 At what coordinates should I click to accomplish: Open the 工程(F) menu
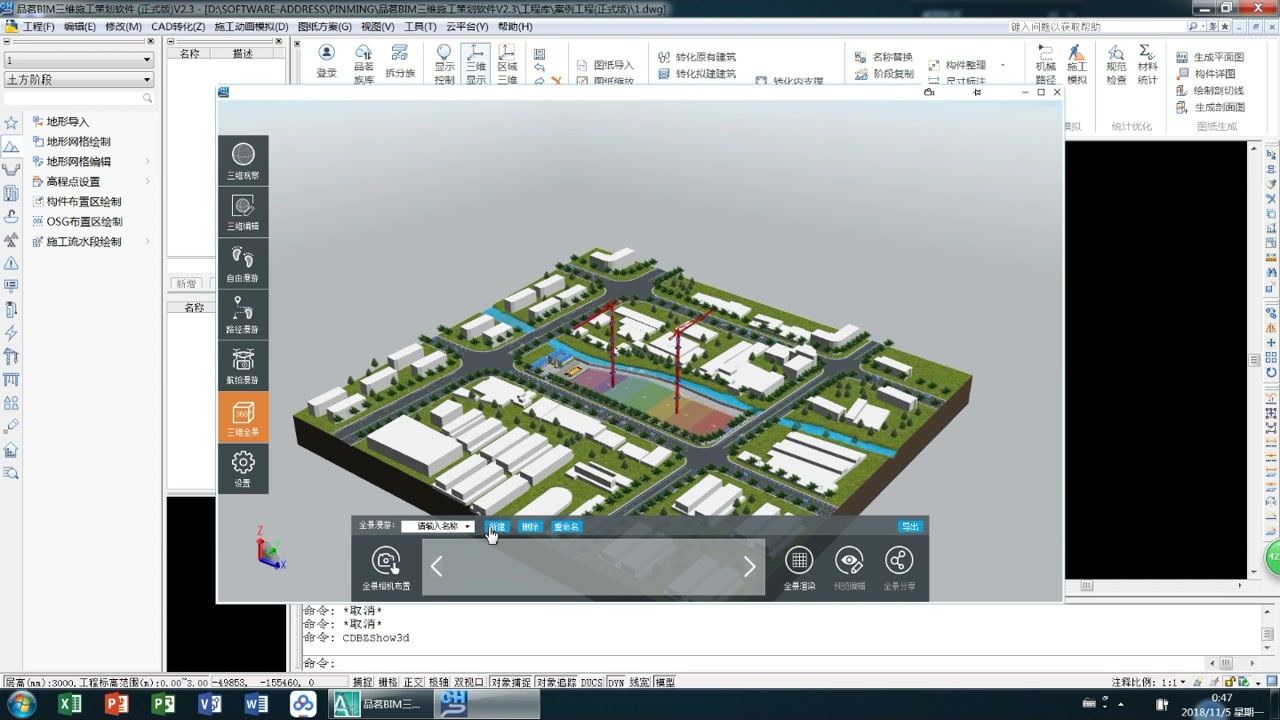pos(38,26)
